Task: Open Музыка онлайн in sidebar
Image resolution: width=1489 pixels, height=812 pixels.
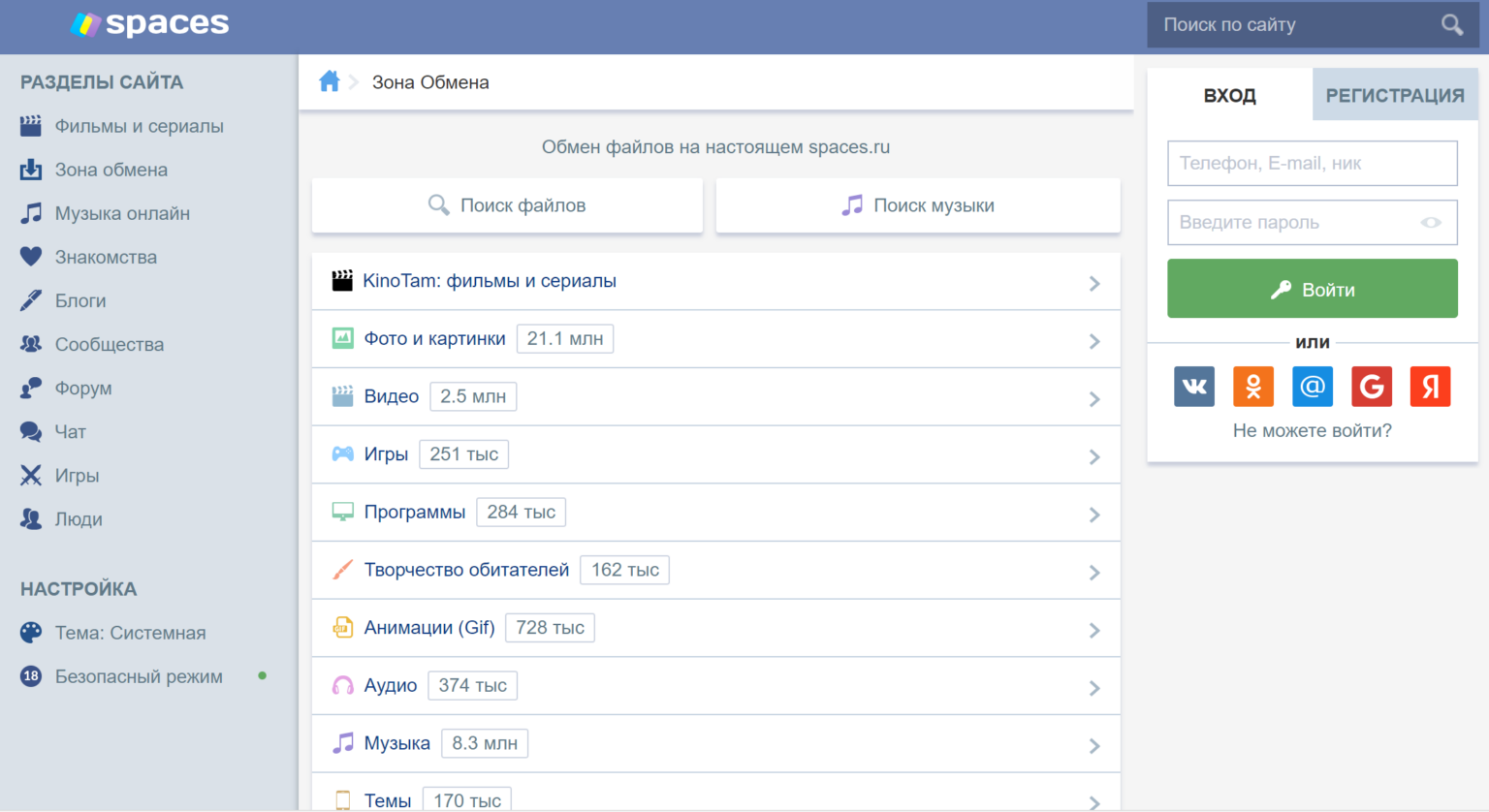Action: [122, 213]
